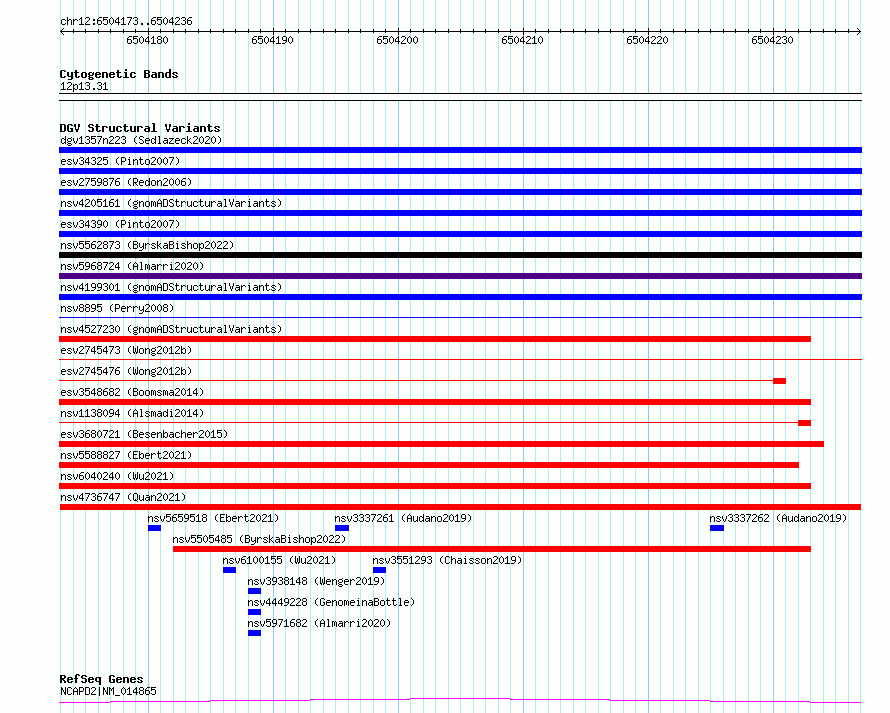Open nsv5505485 (ByrskaBishop2022) label
Image resolution: width=890 pixels, height=713 pixels.
point(259,539)
